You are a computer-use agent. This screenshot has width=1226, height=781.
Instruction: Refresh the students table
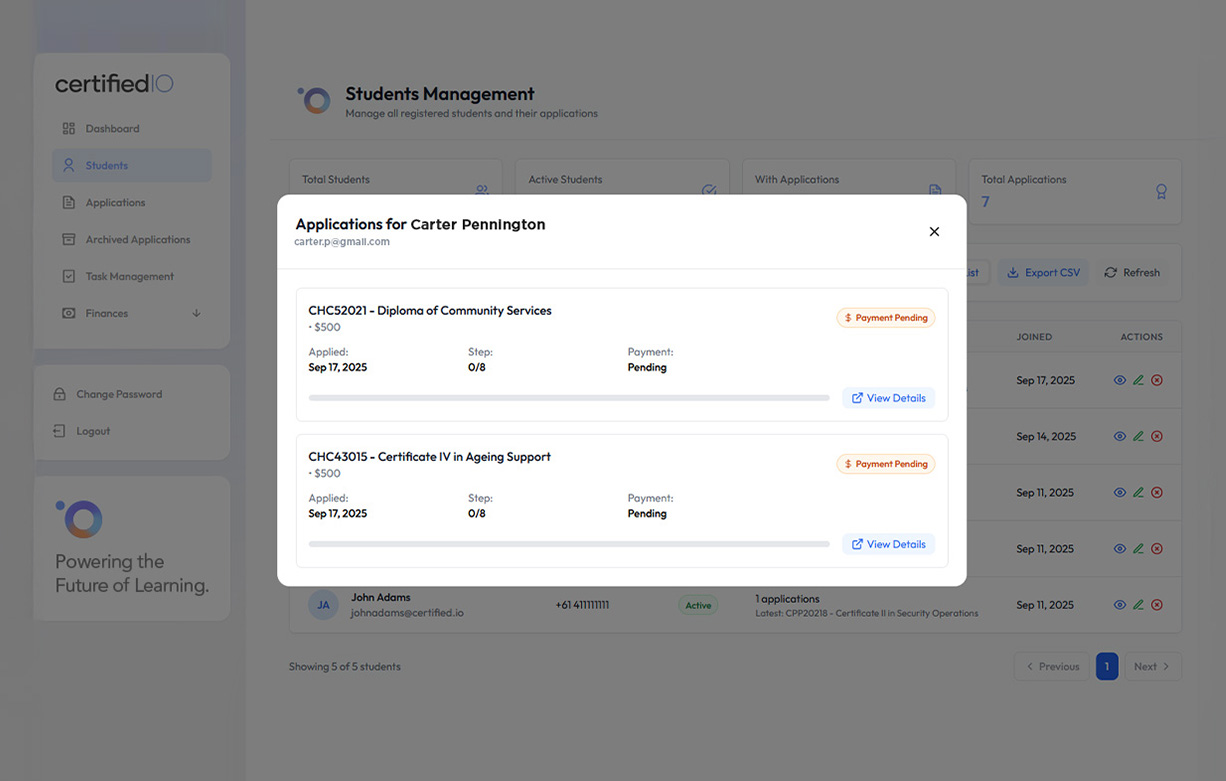point(1132,273)
